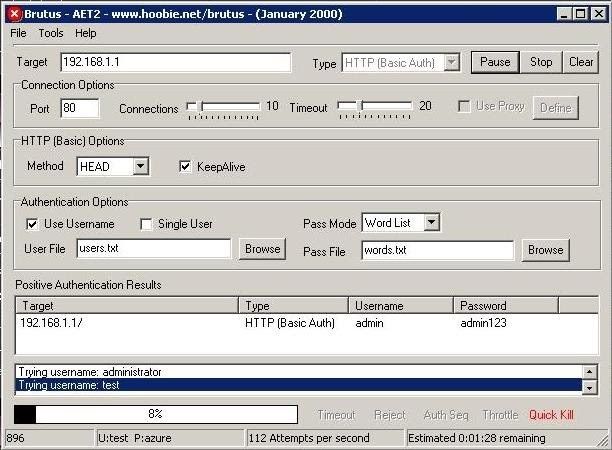Select the 192.168.1.1/ result row

(307, 323)
